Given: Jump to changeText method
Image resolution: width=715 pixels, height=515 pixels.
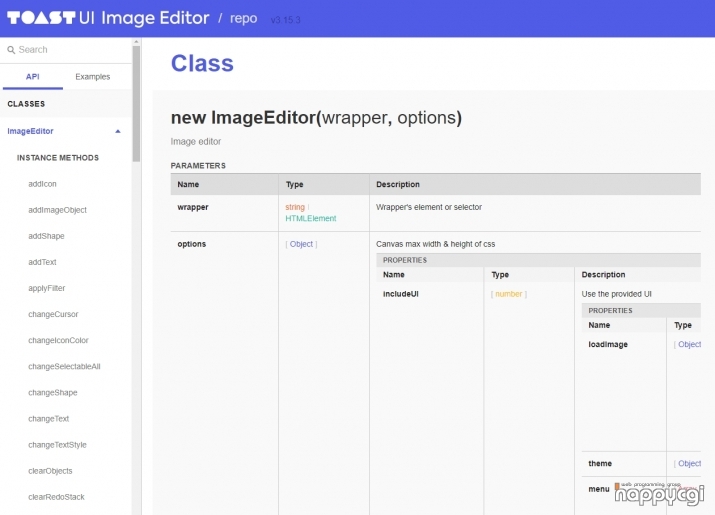Looking at the screenshot, I should (x=48, y=418).
